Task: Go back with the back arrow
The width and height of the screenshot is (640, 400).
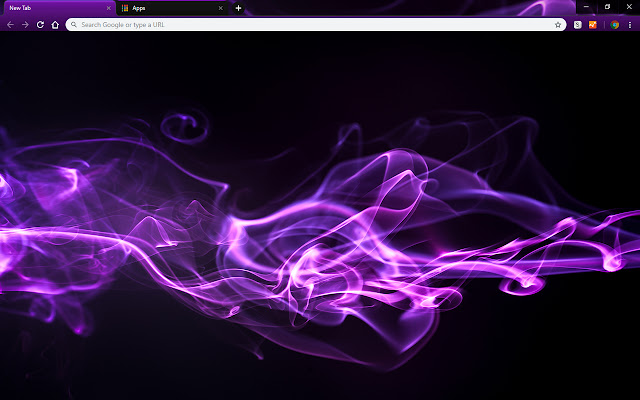Action: coord(10,24)
